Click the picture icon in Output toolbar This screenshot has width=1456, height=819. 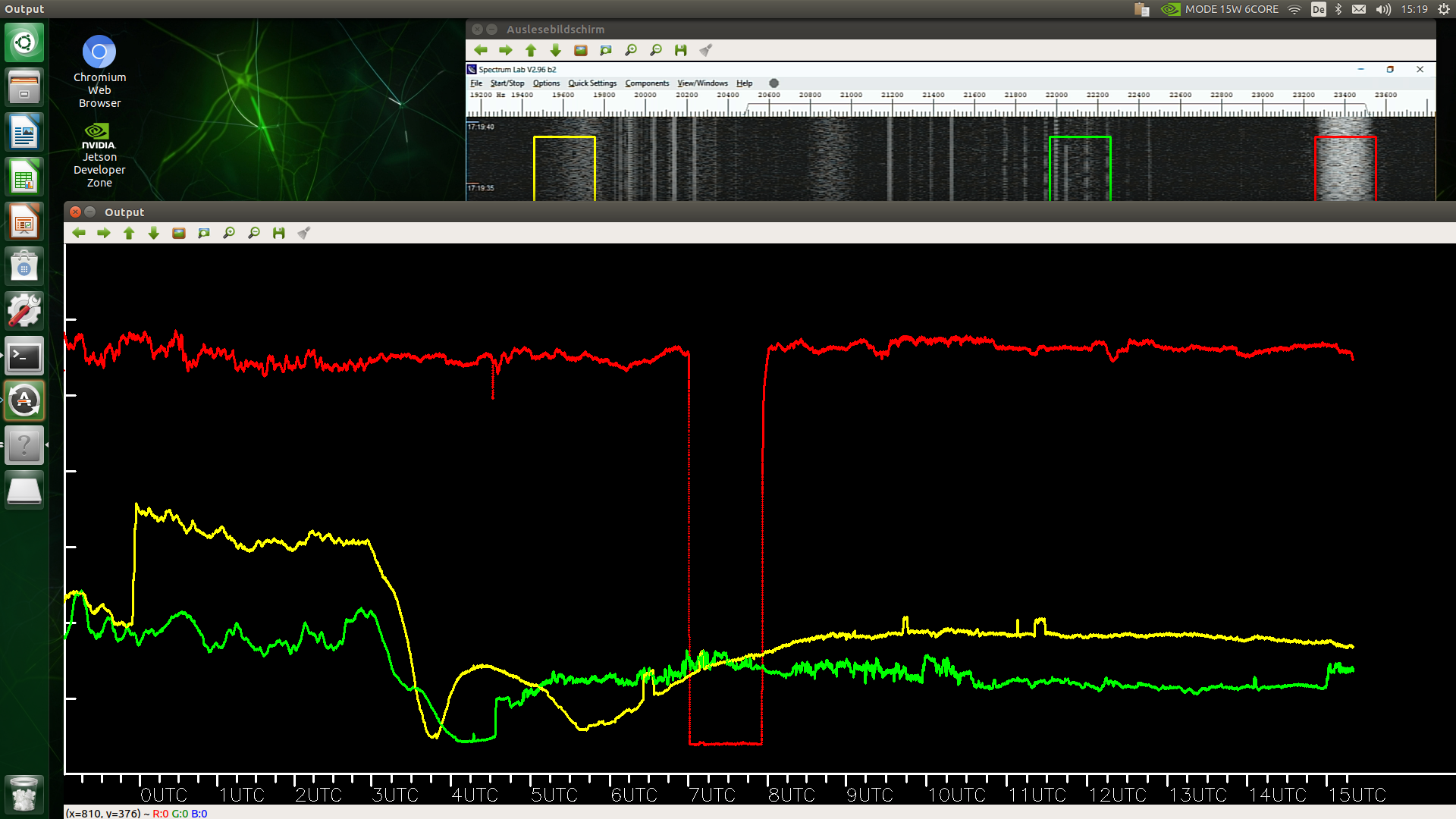point(179,233)
